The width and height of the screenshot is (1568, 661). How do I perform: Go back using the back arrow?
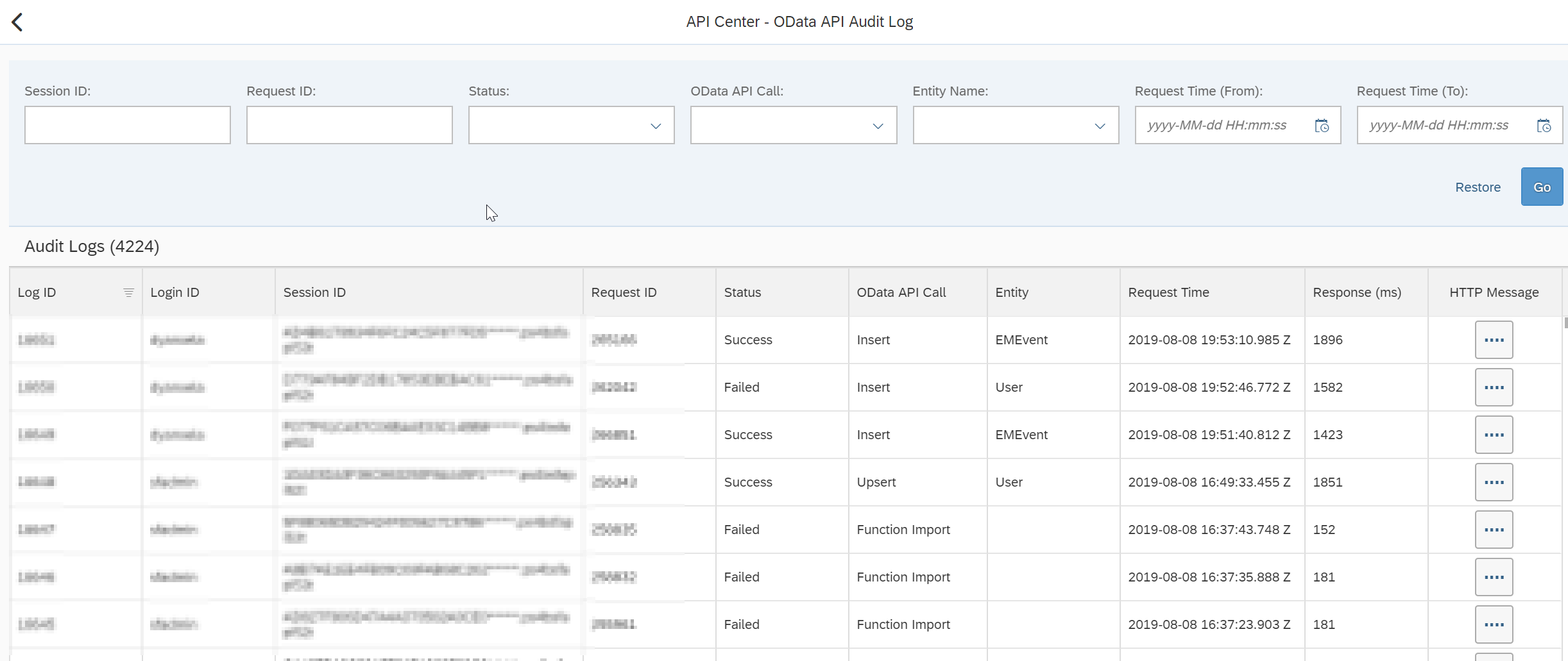17,22
